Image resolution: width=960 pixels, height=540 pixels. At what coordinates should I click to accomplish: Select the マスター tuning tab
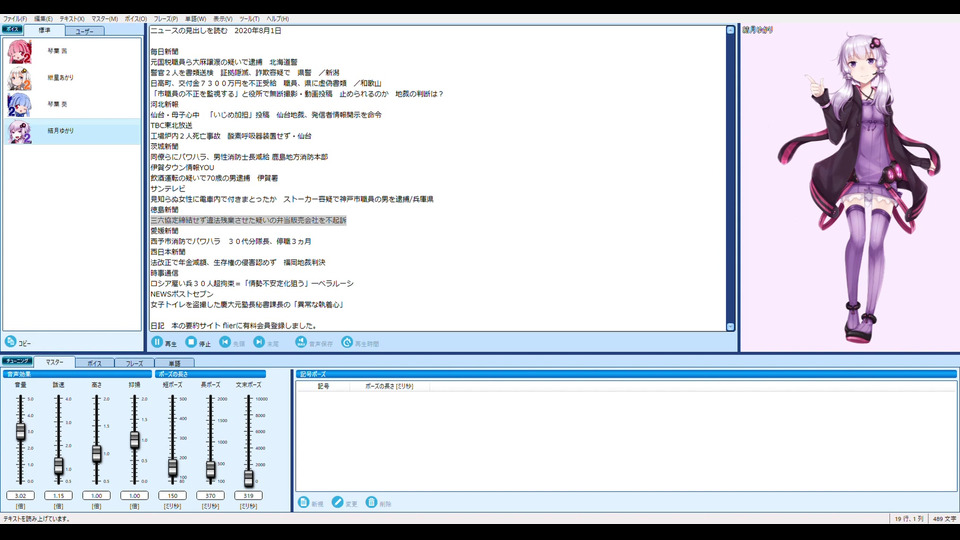(x=54, y=362)
